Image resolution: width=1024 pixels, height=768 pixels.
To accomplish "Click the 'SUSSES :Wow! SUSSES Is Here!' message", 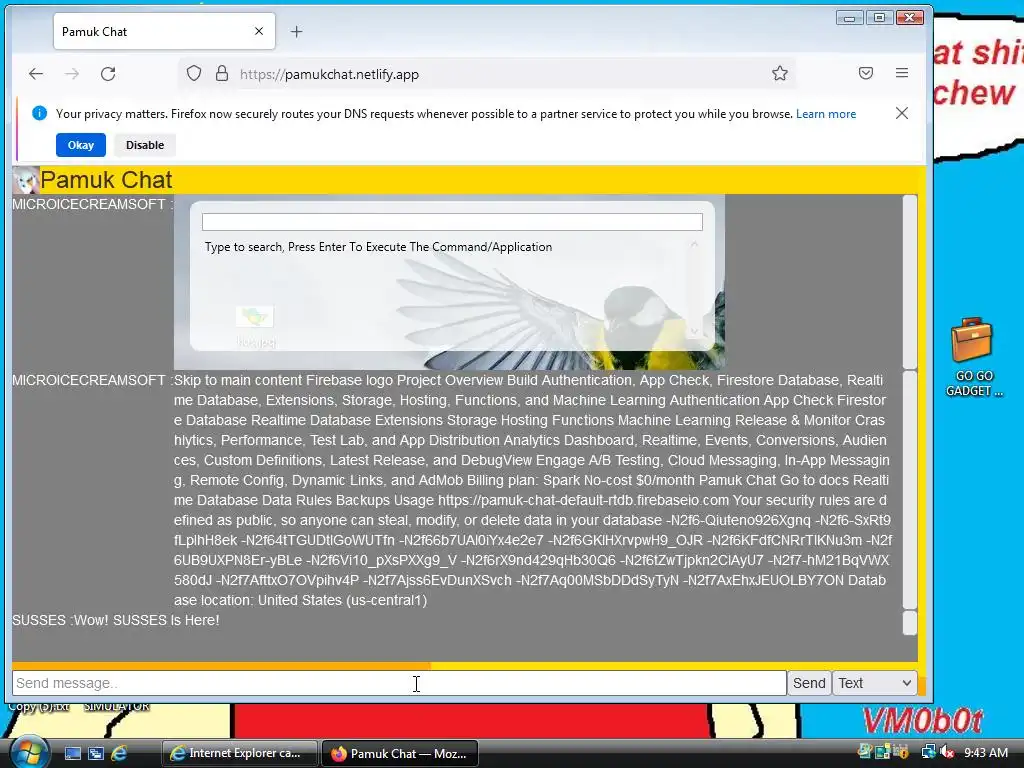I will tap(116, 620).
